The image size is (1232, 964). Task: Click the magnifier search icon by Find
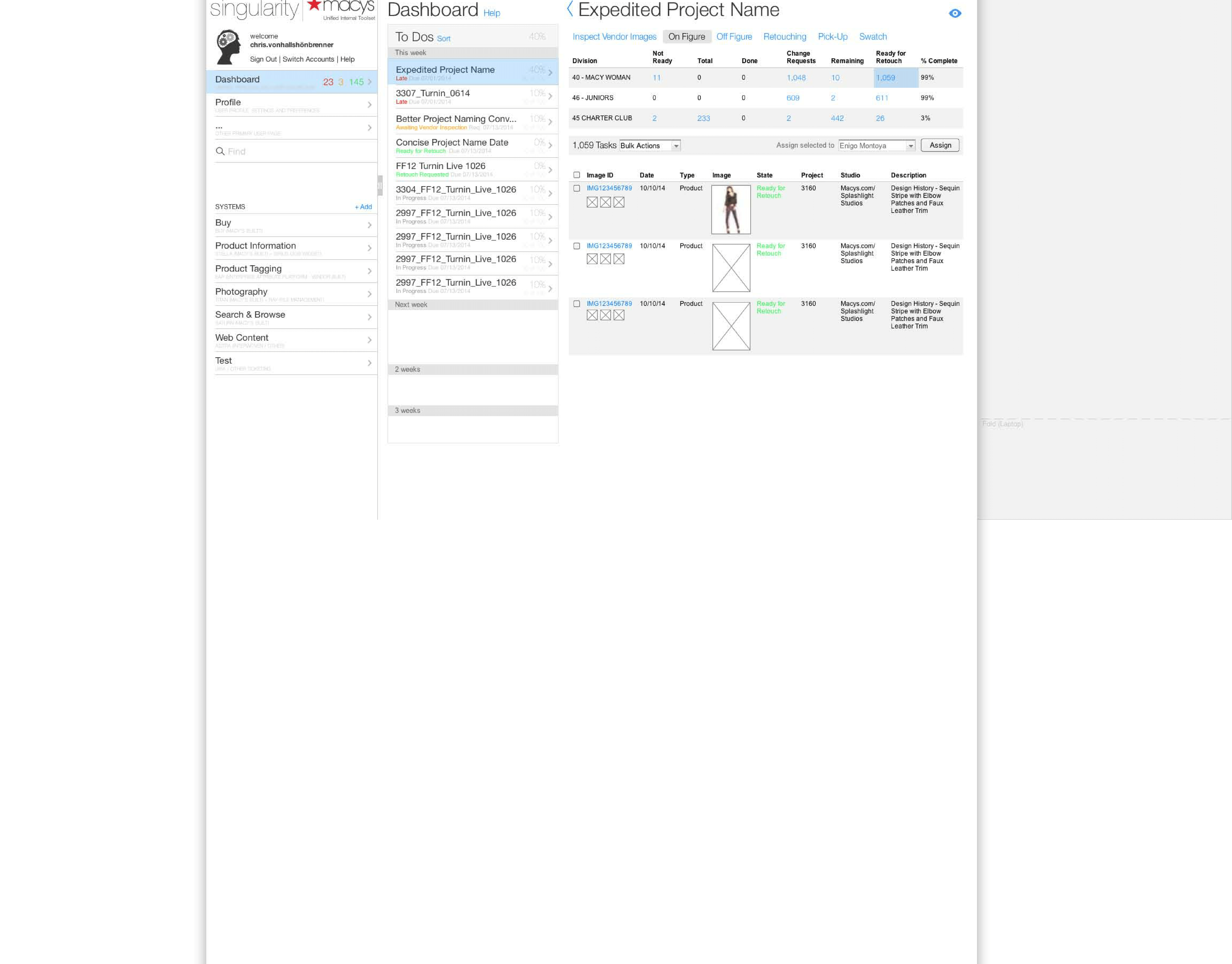pos(220,151)
